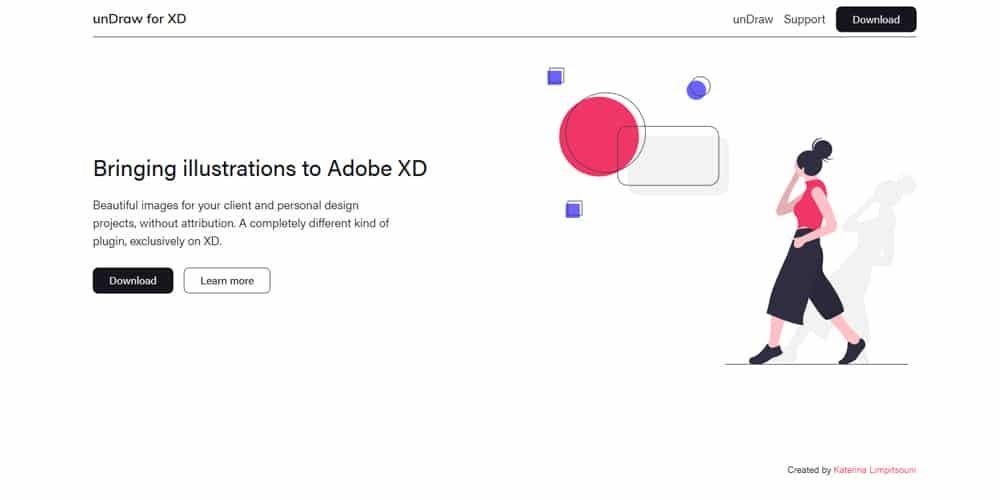Open the unDraw nav link

[x=753, y=20]
